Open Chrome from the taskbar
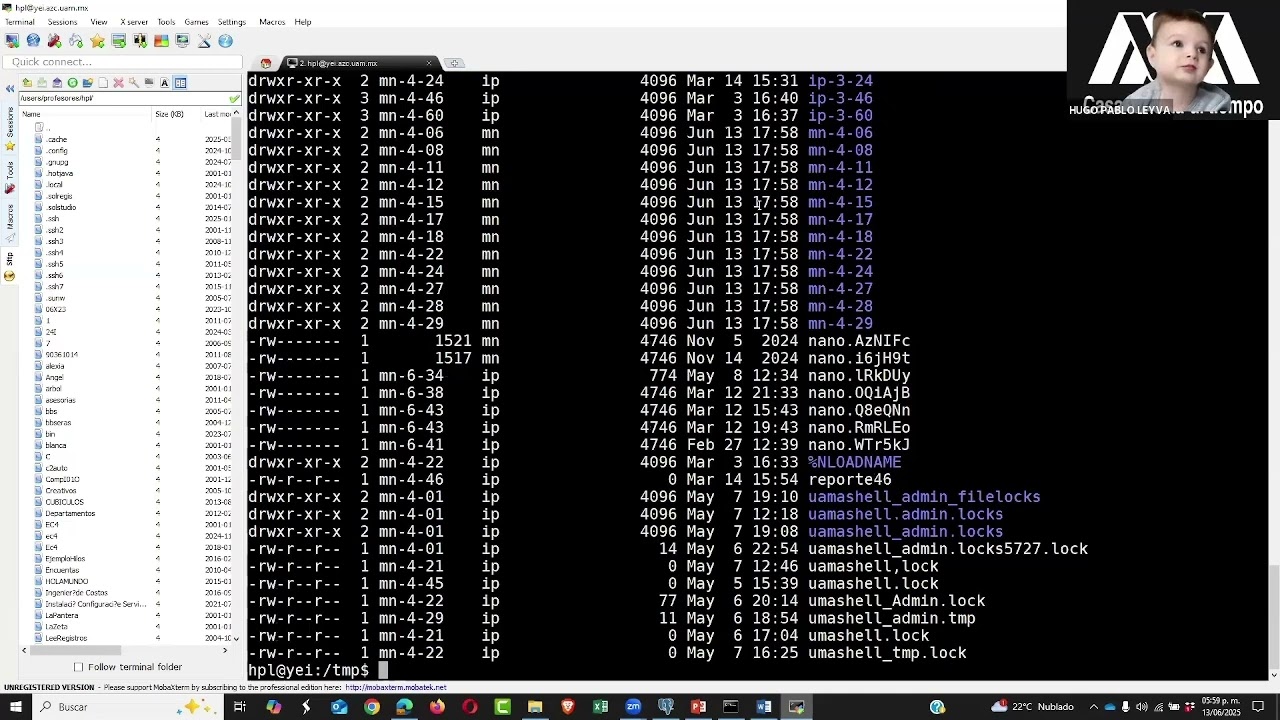This screenshot has width=1280, height=720. point(372,707)
